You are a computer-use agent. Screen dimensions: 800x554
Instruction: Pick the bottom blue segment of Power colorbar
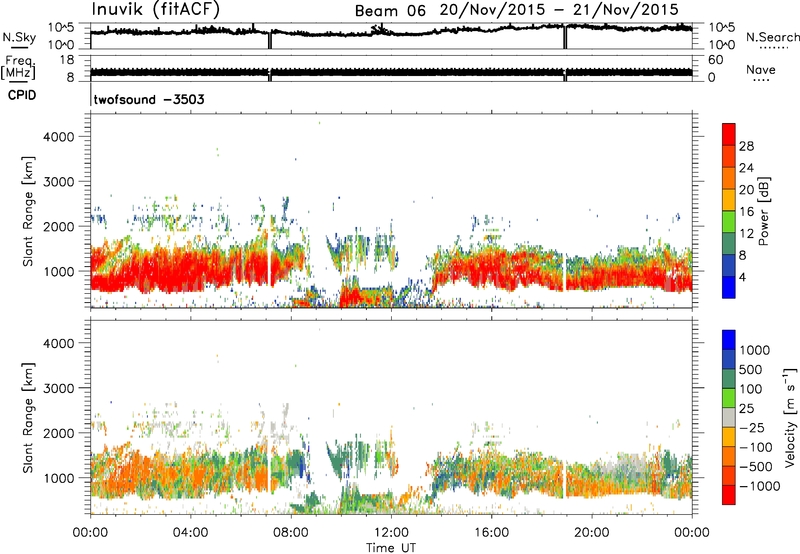(729, 287)
